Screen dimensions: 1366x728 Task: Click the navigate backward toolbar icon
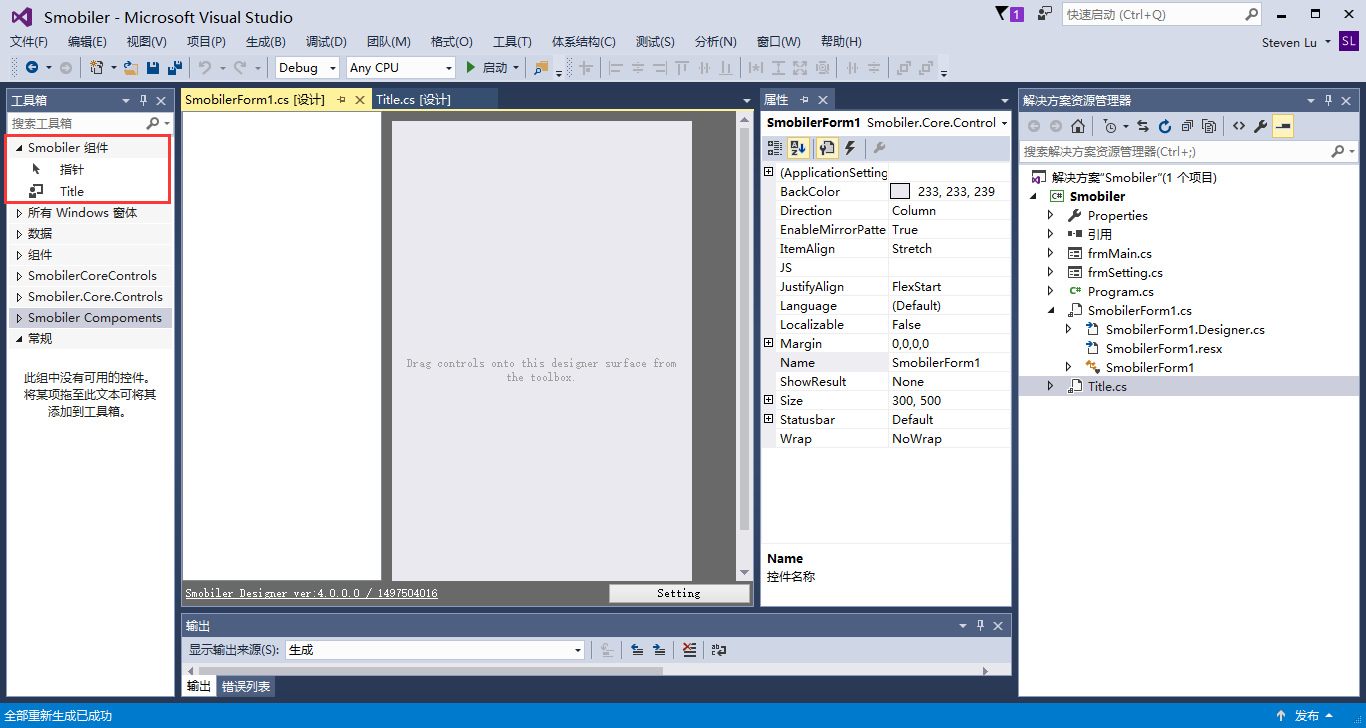tap(32, 67)
